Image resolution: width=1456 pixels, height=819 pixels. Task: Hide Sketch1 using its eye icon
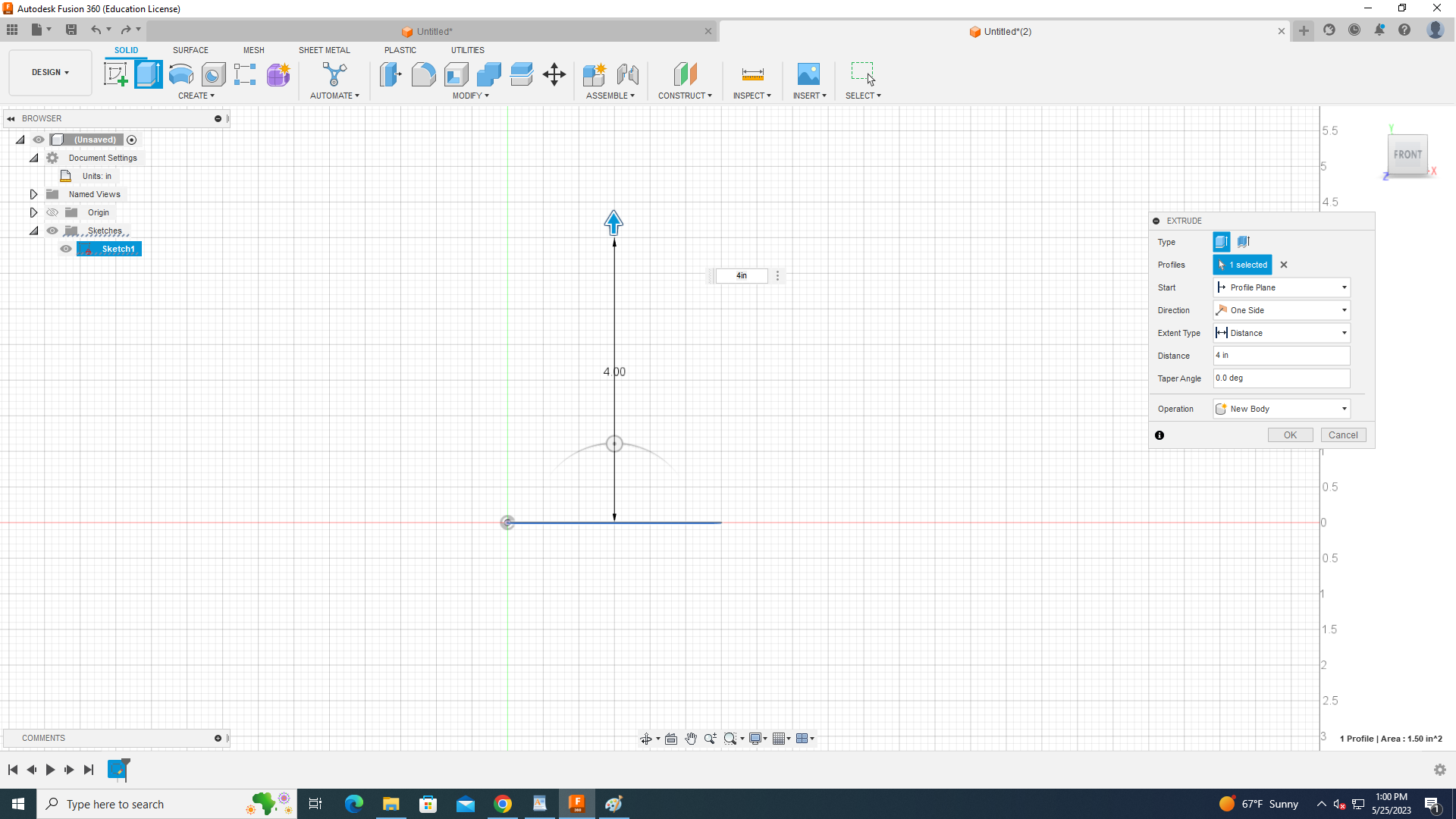click(x=66, y=249)
